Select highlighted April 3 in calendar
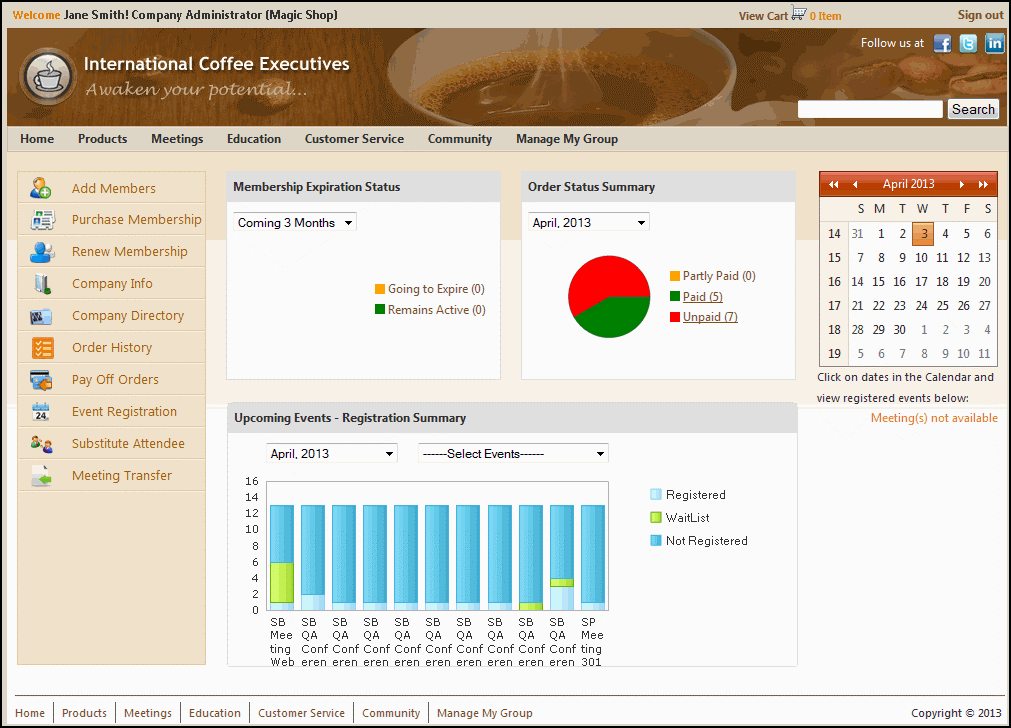Image resolution: width=1011 pixels, height=728 pixels. (923, 233)
